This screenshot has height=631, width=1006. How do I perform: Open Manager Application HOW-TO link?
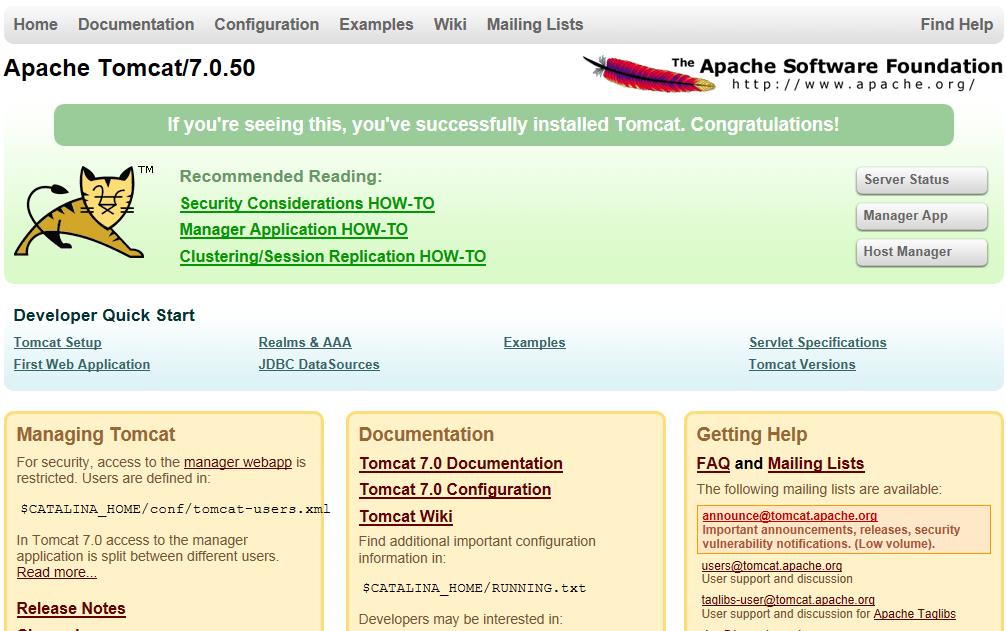point(294,230)
